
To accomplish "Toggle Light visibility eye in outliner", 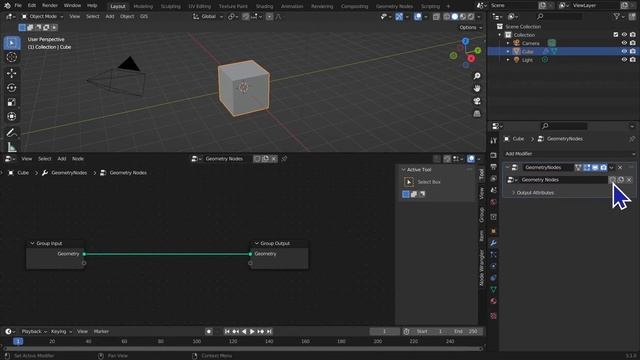I will (624, 60).
